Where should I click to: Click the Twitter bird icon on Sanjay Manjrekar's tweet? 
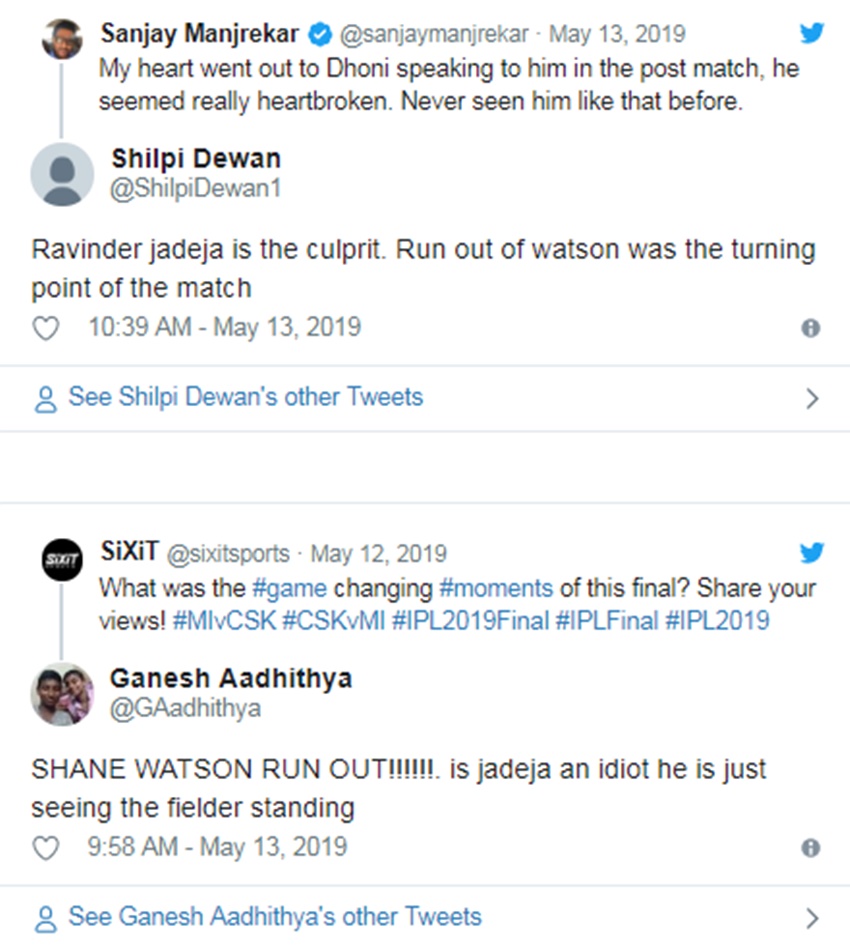point(812,34)
